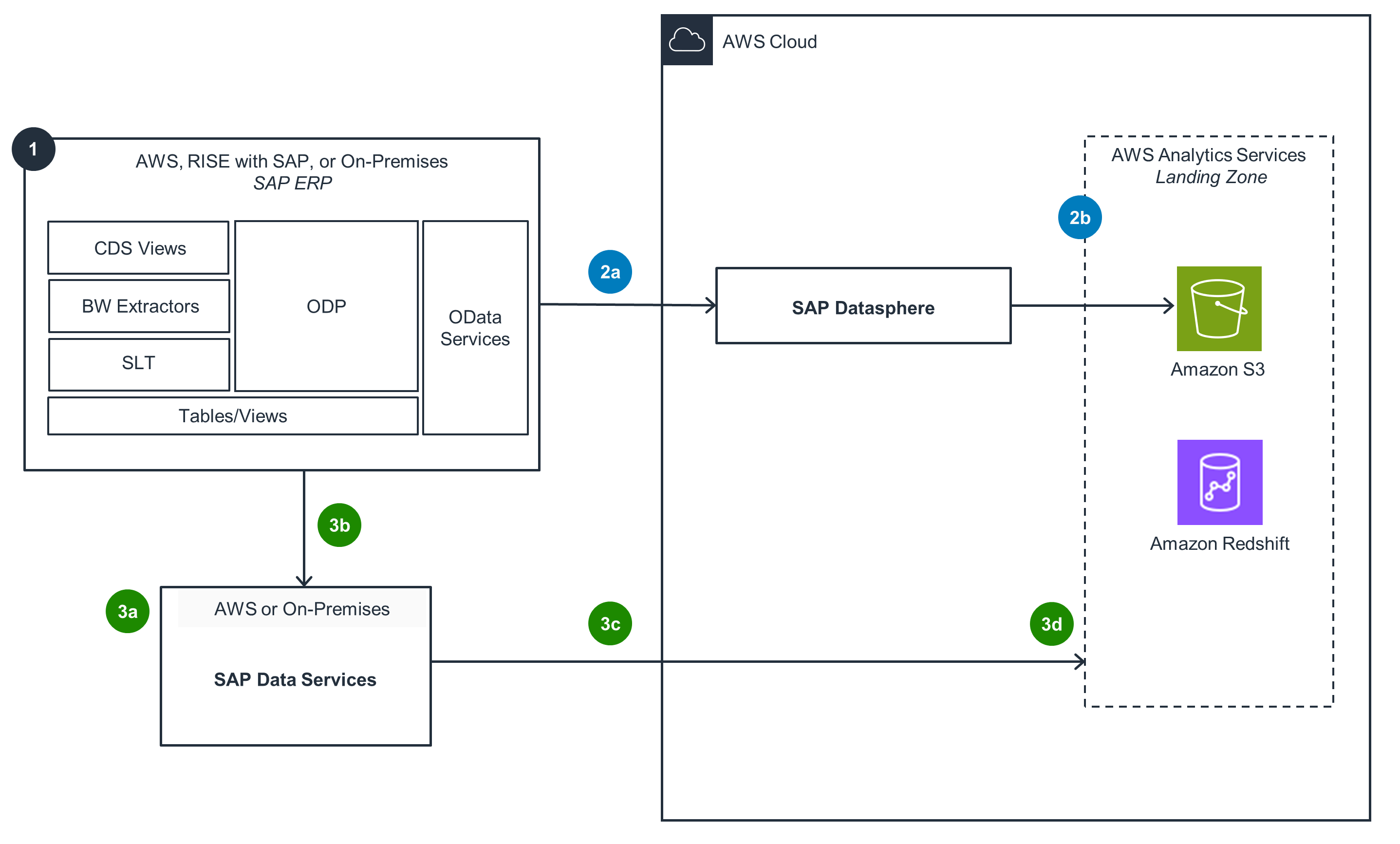1400x844 pixels.
Task: Click the OData Services box
Action: coord(475,328)
